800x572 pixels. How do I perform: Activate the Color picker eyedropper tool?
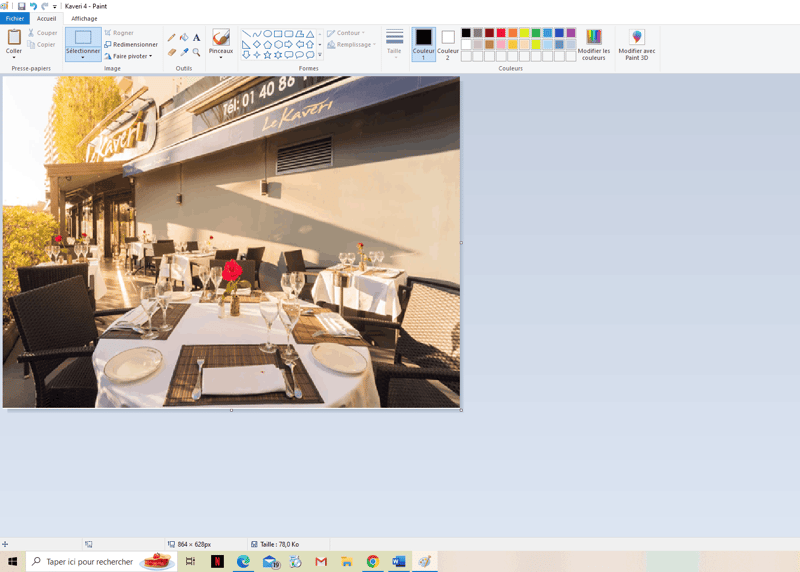(x=184, y=52)
